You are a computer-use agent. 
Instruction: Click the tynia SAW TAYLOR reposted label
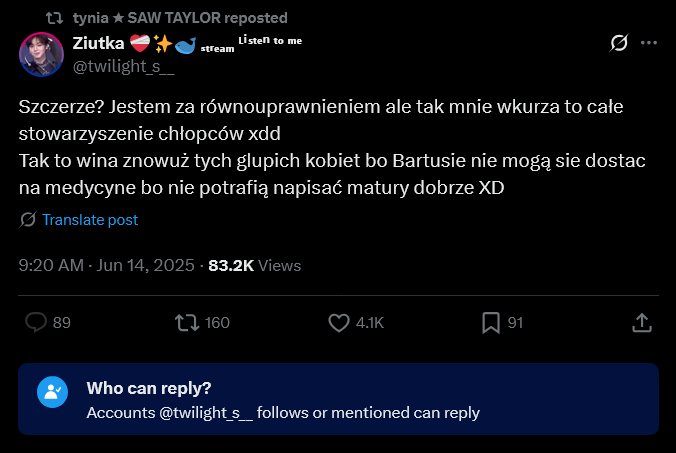(180, 17)
